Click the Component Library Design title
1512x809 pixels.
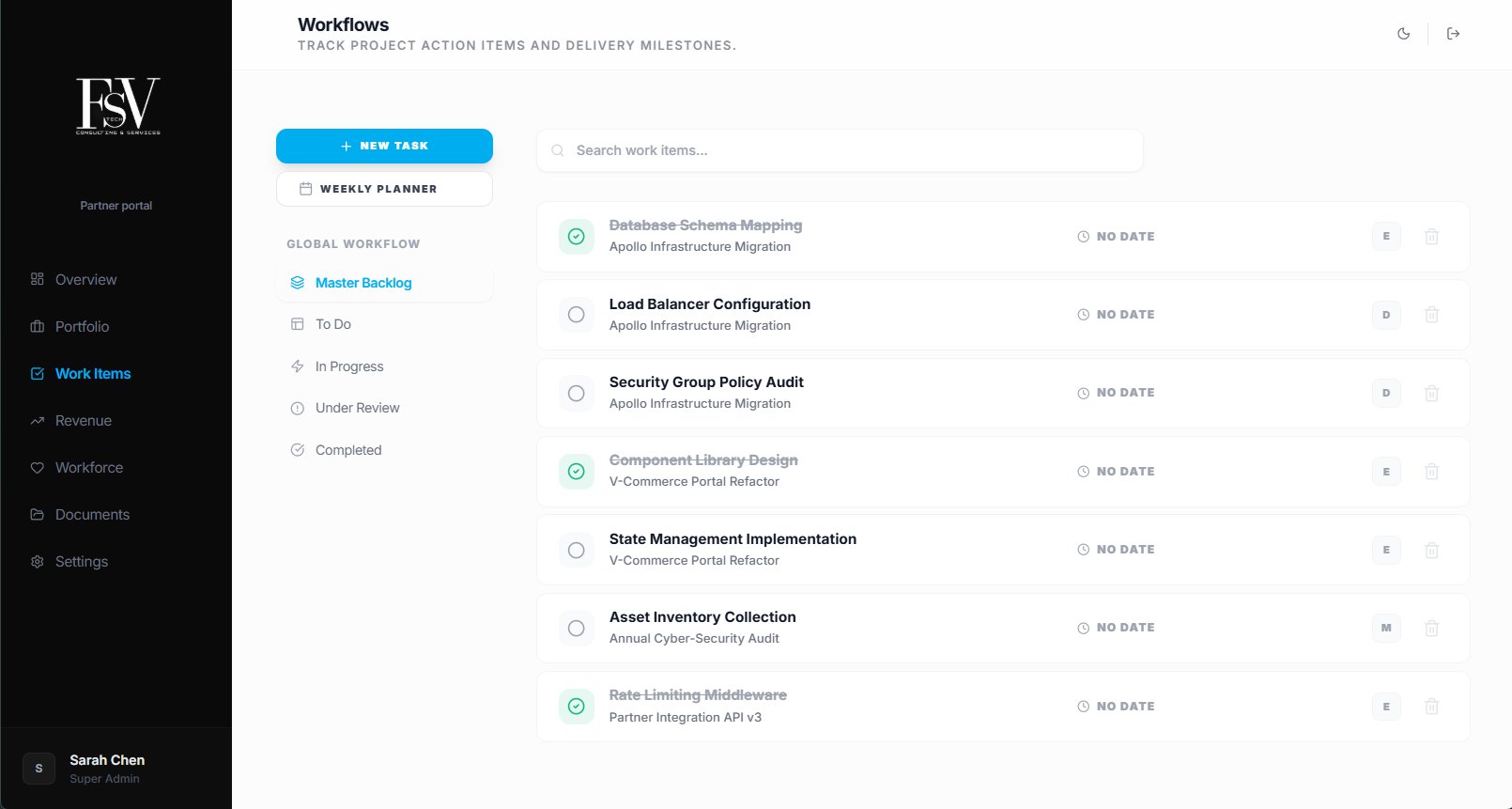point(703,460)
